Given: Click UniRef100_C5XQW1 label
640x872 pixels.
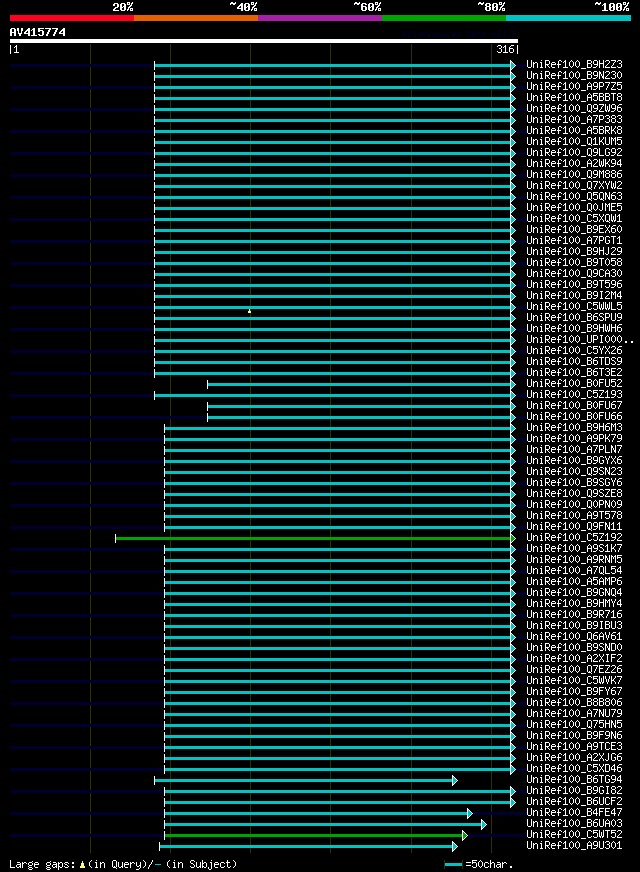Looking at the screenshot, I should click(x=574, y=219).
